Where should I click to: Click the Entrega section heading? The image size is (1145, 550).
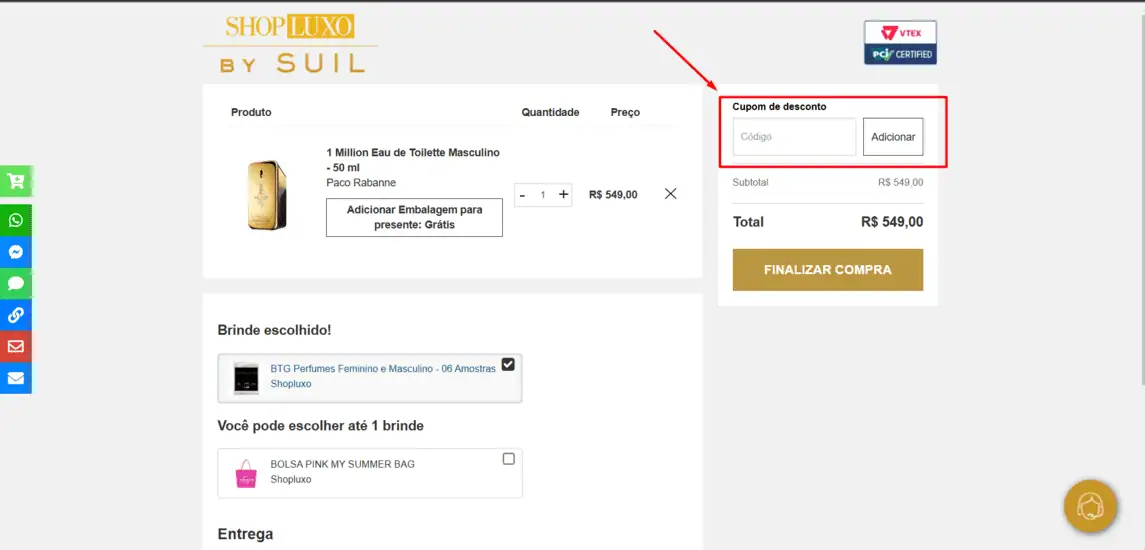click(245, 534)
